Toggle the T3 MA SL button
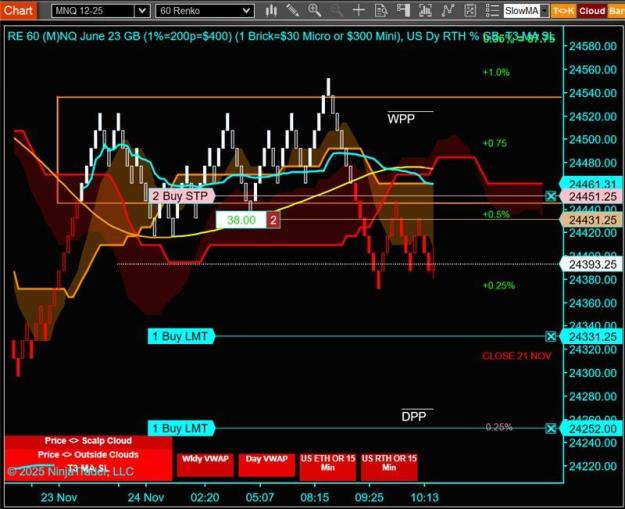Viewport: 625px width, 509px height. tap(88, 468)
